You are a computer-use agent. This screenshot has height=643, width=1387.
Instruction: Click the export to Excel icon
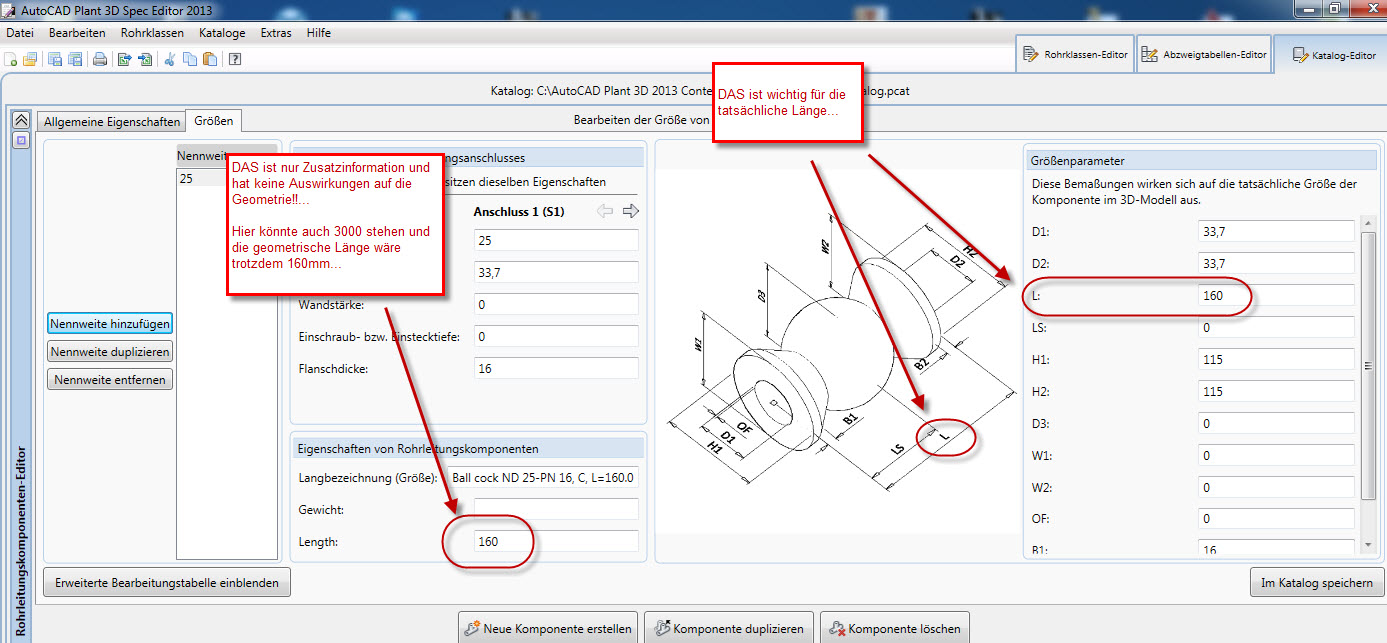[x=125, y=59]
